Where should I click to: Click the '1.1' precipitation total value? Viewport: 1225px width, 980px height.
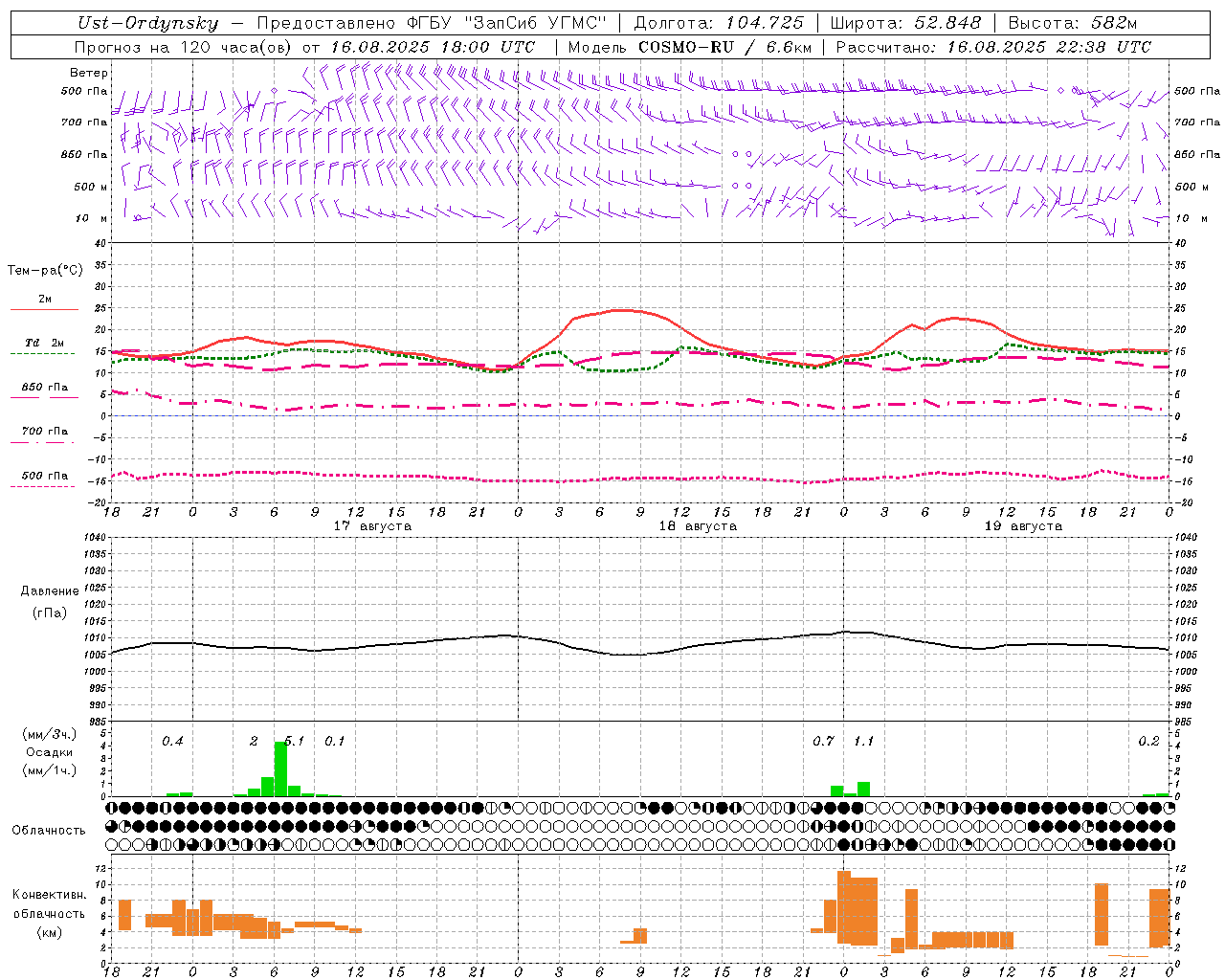(863, 741)
